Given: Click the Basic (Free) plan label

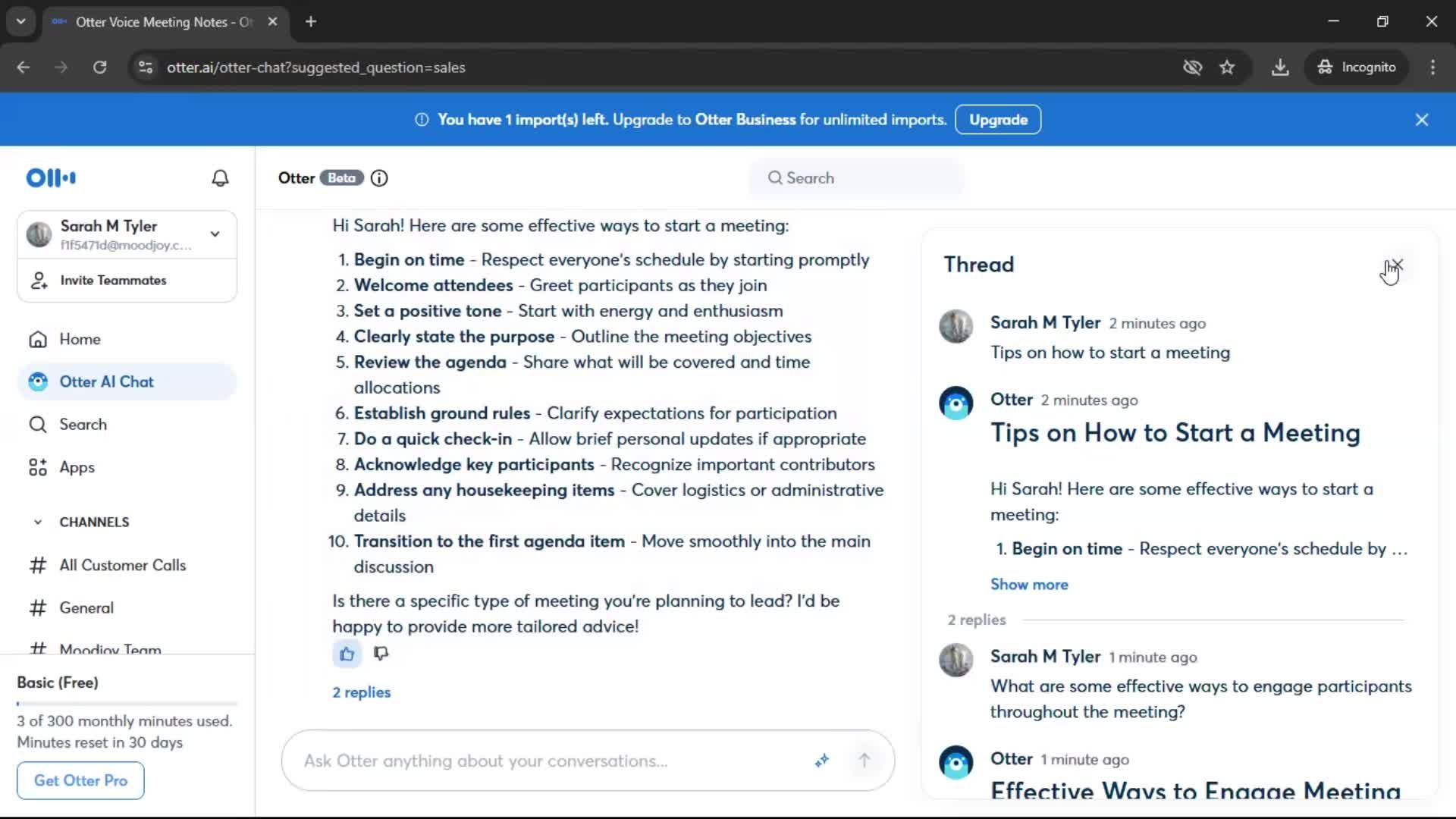Looking at the screenshot, I should (58, 682).
